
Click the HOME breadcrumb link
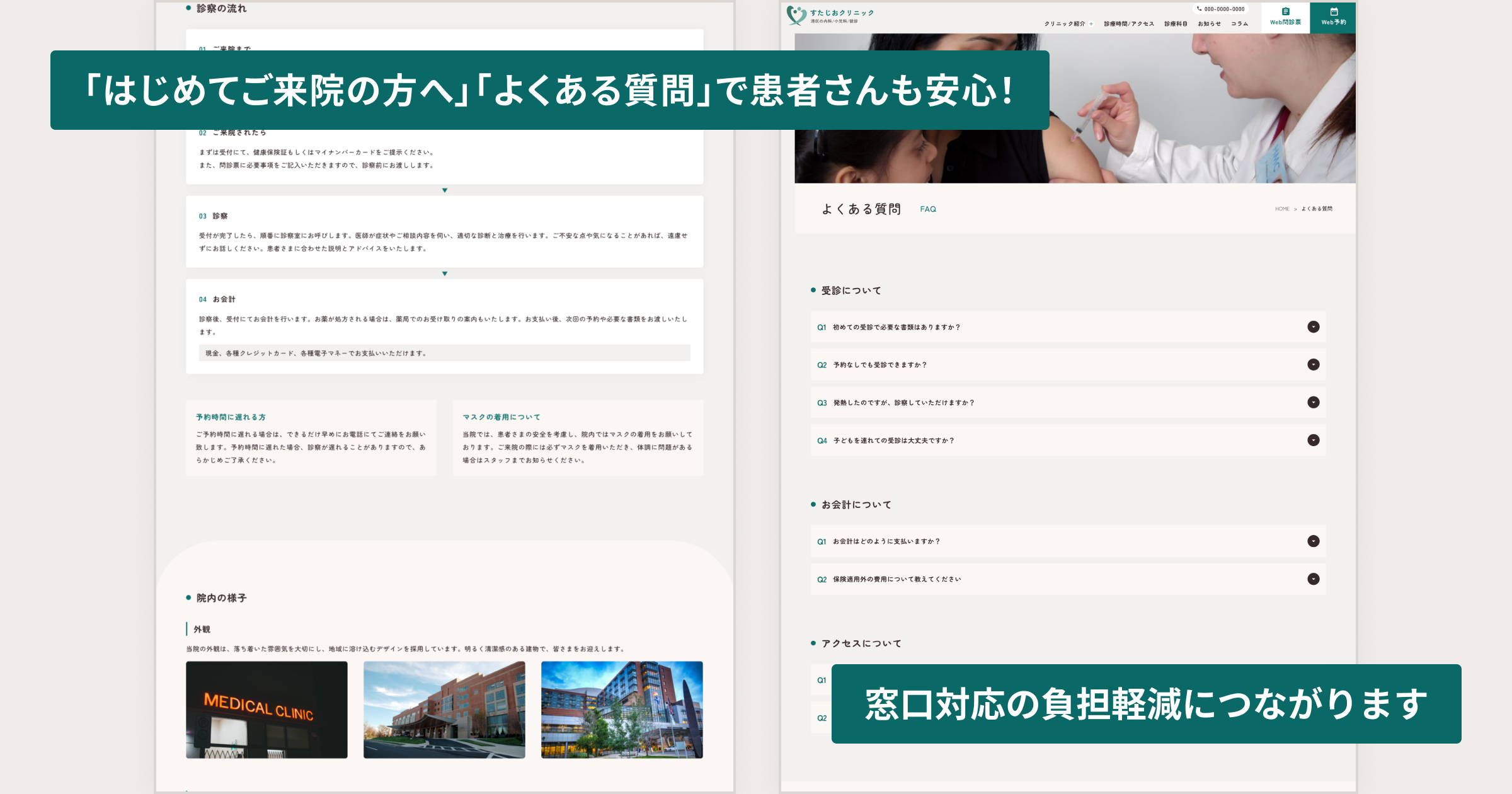click(x=1282, y=209)
